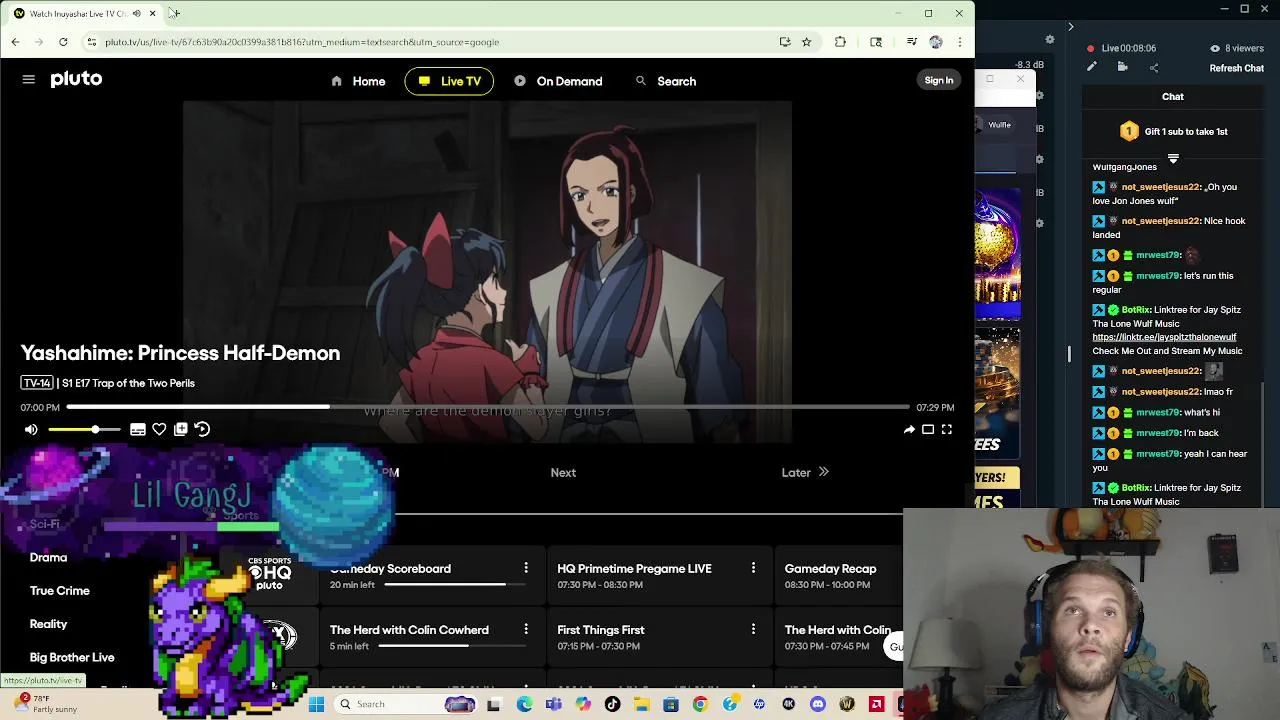Image resolution: width=1280 pixels, height=720 pixels.
Task: Go back in the browser
Action: [x=15, y=42]
